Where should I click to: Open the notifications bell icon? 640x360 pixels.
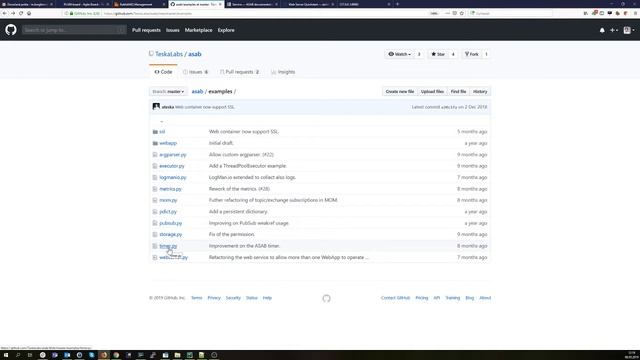[602, 30]
